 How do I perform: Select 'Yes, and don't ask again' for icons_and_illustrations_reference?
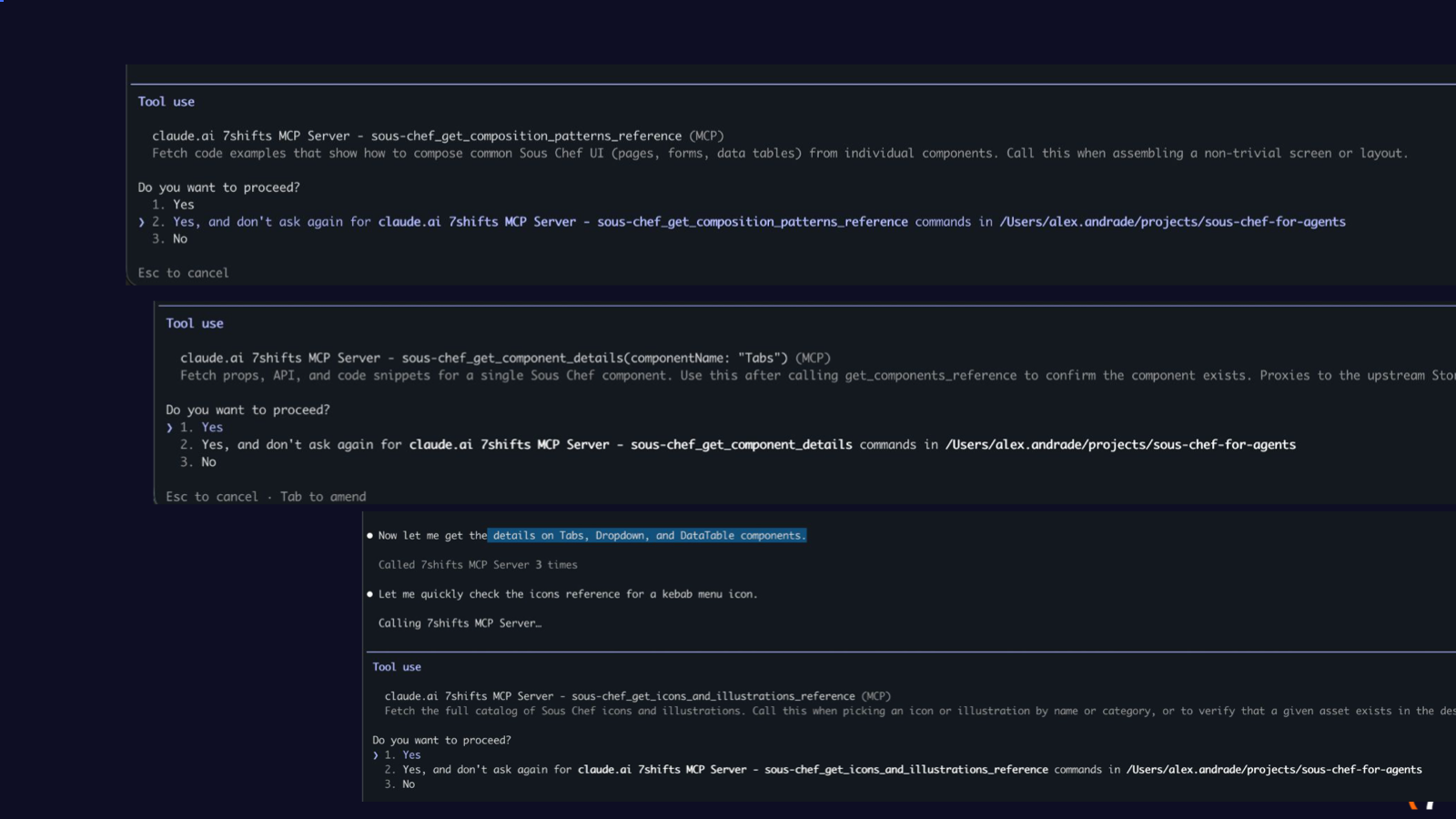coord(903,770)
